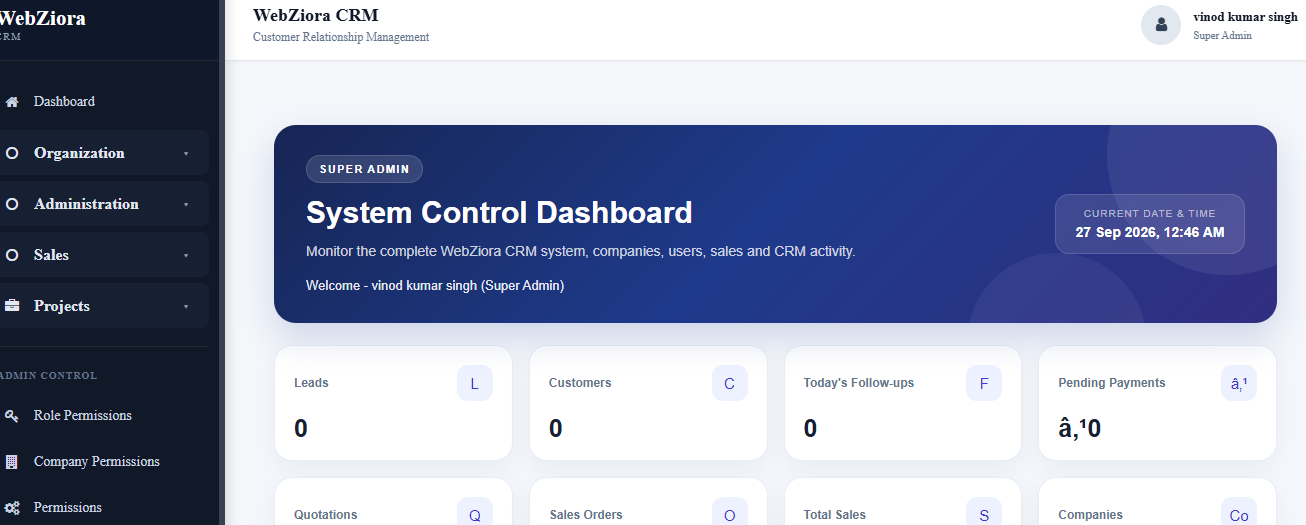Screen dimensions: 1306x525
Task: Click the Role Permissions key icon
Action: pos(12,416)
